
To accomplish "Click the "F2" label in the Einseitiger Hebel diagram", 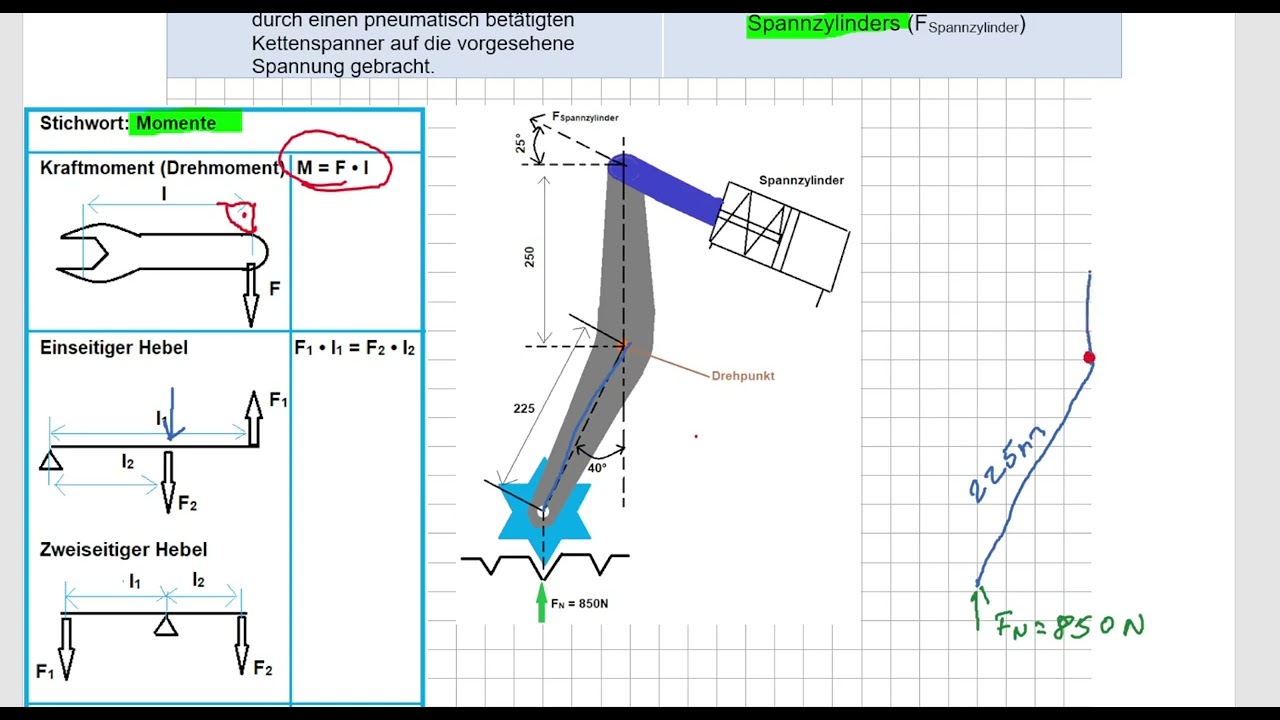I will [x=188, y=504].
